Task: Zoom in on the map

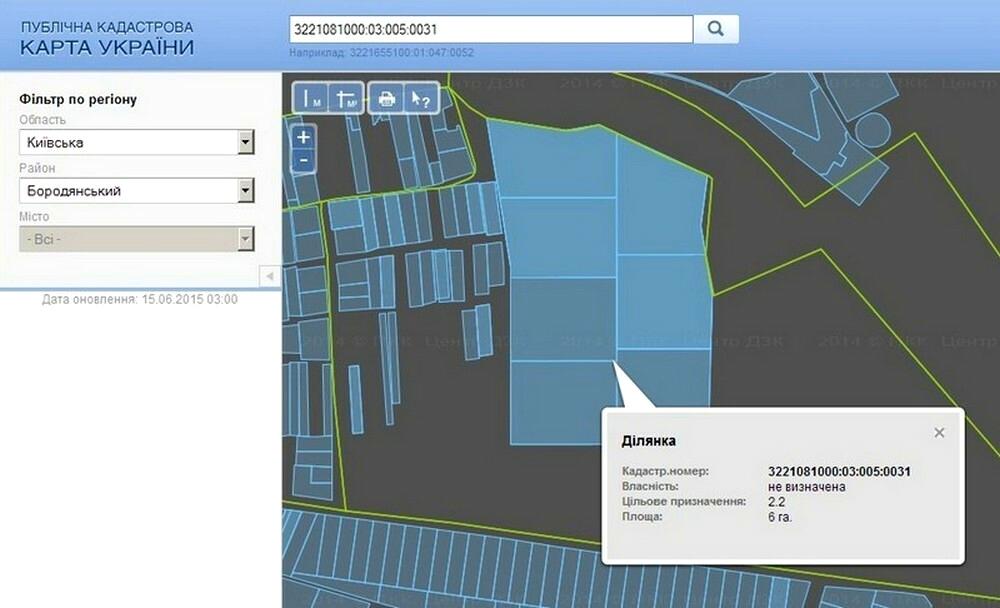Action: pos(304,137)
